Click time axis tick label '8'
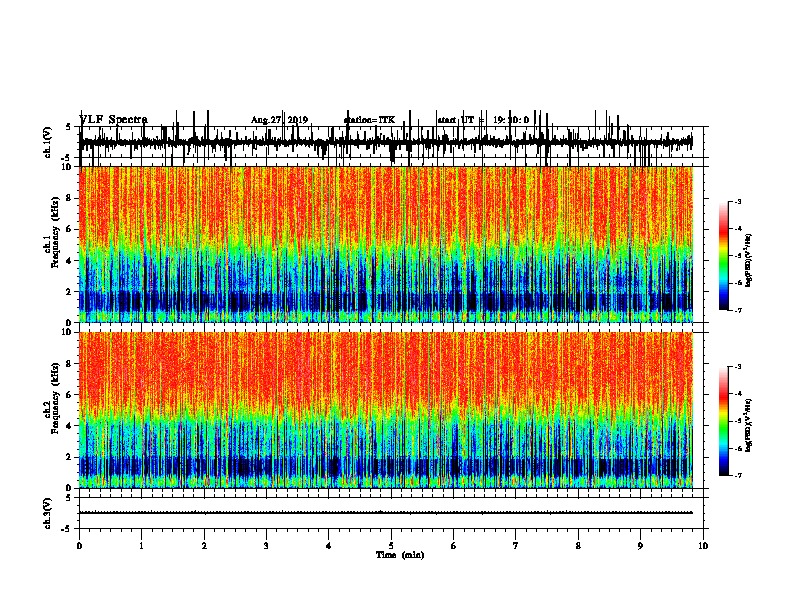Image resolution: width=792 pixels, height=612 pixels. pos(578,546)
